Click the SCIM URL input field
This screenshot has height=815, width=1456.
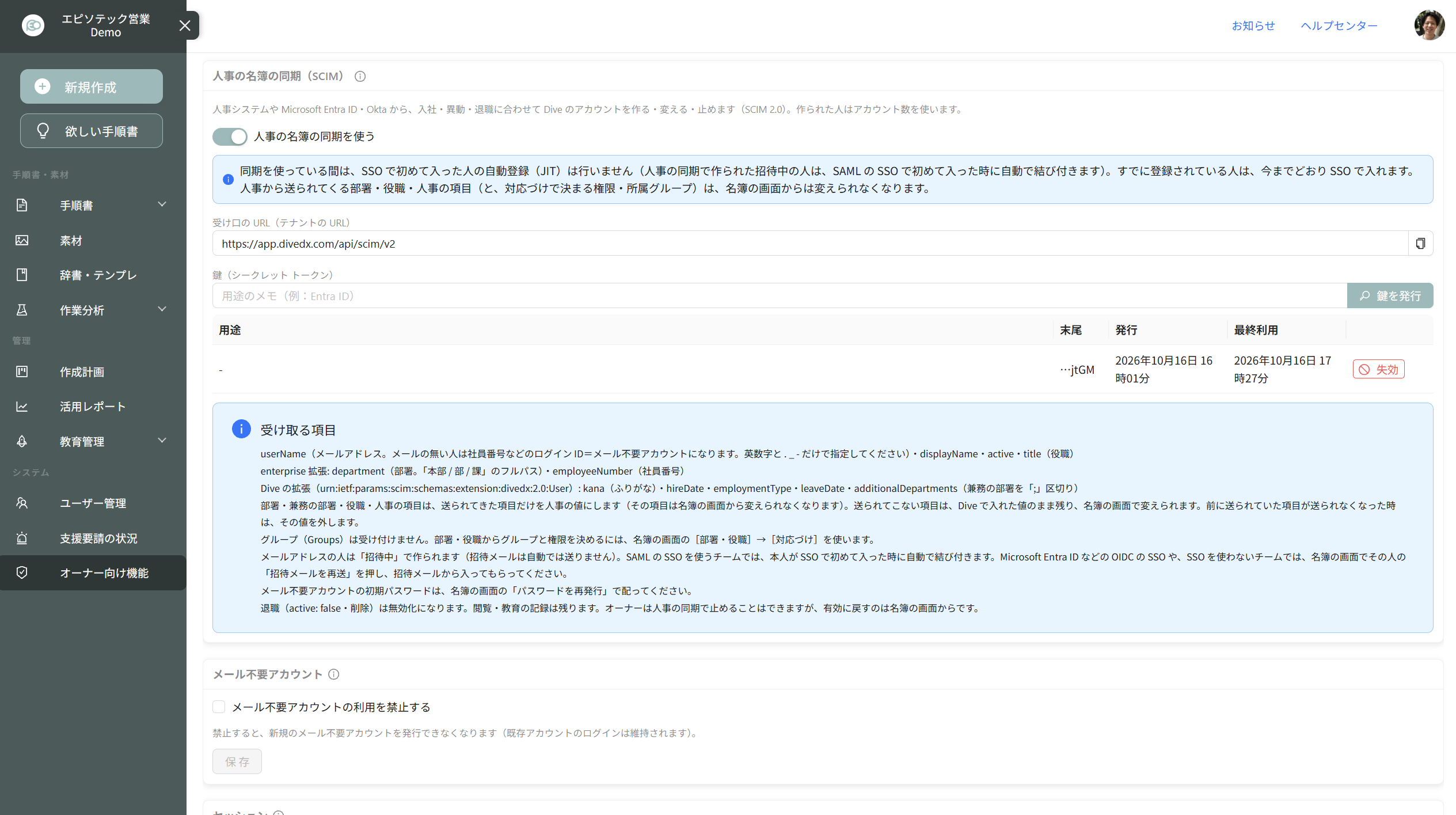click(x=810, y=244)
